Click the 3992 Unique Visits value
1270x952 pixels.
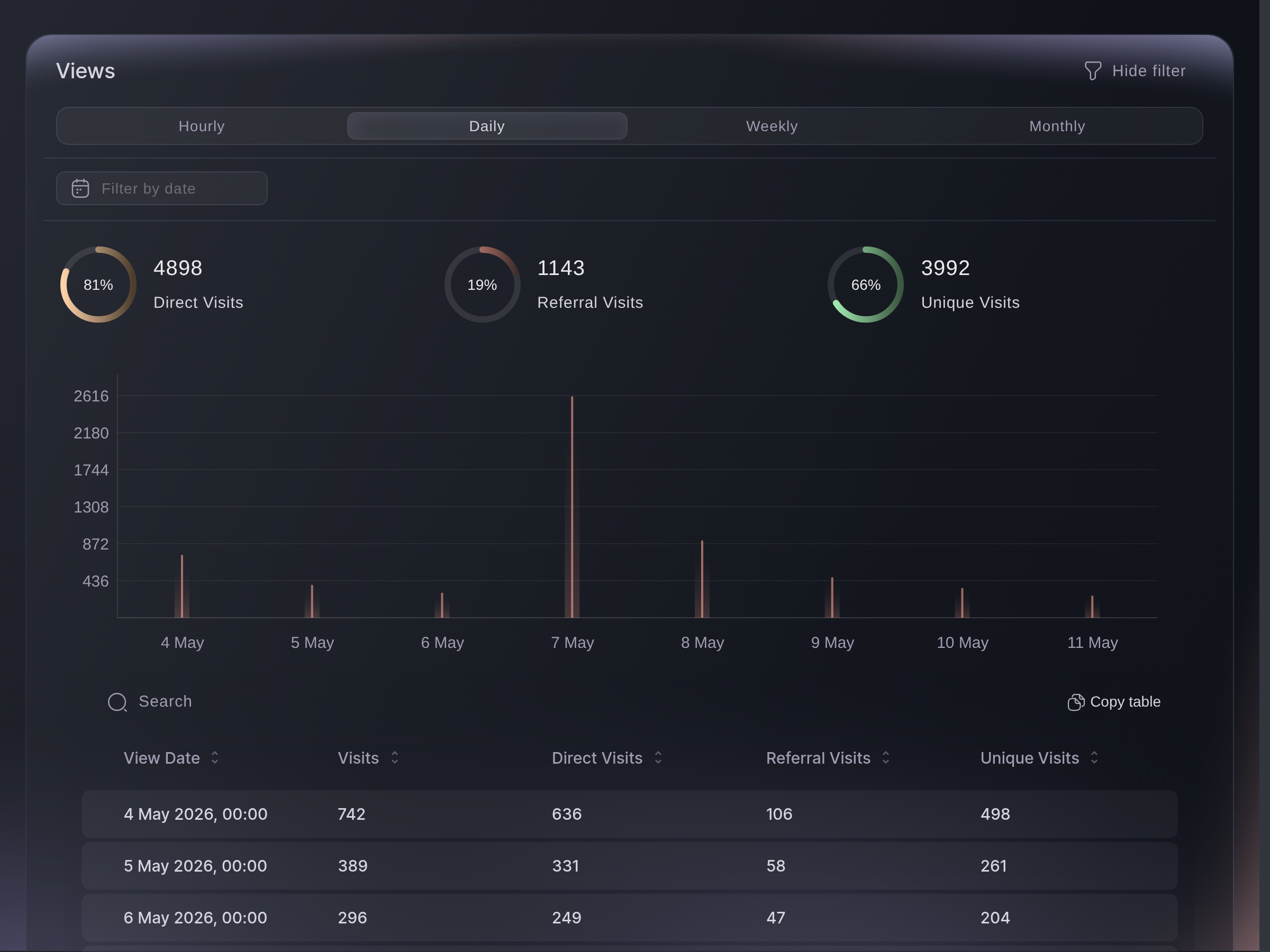[x=946, y=268]
